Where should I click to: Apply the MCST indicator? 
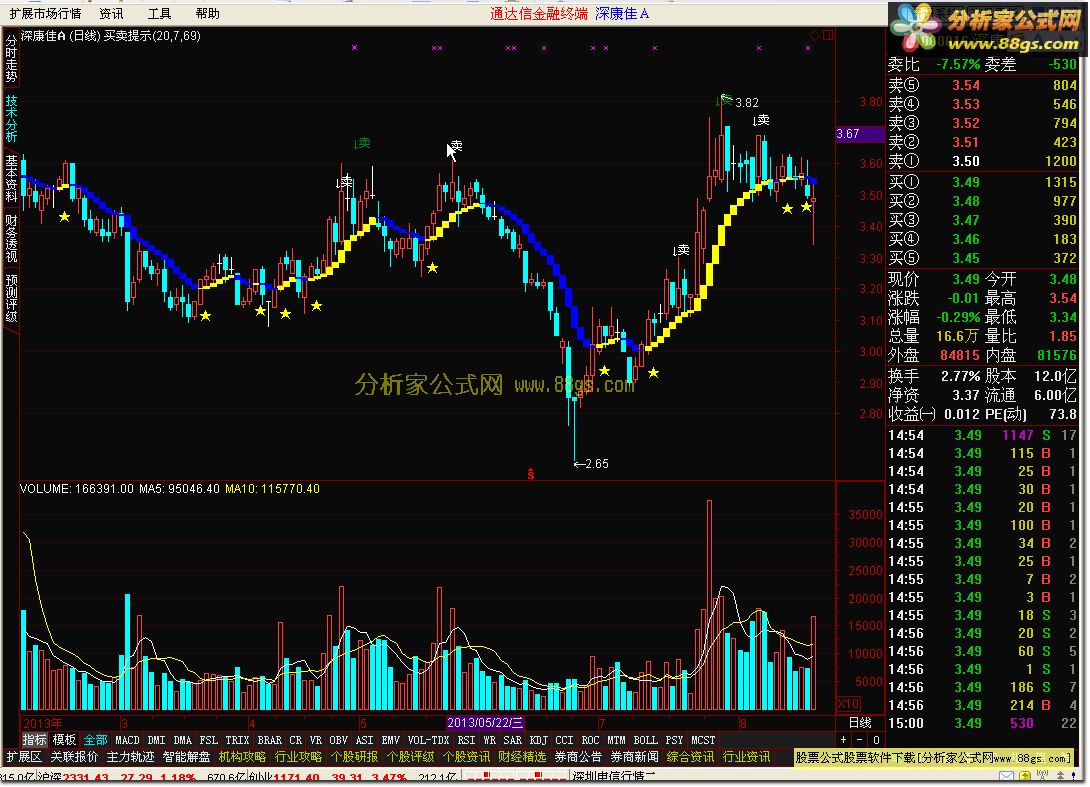point(703,740)
